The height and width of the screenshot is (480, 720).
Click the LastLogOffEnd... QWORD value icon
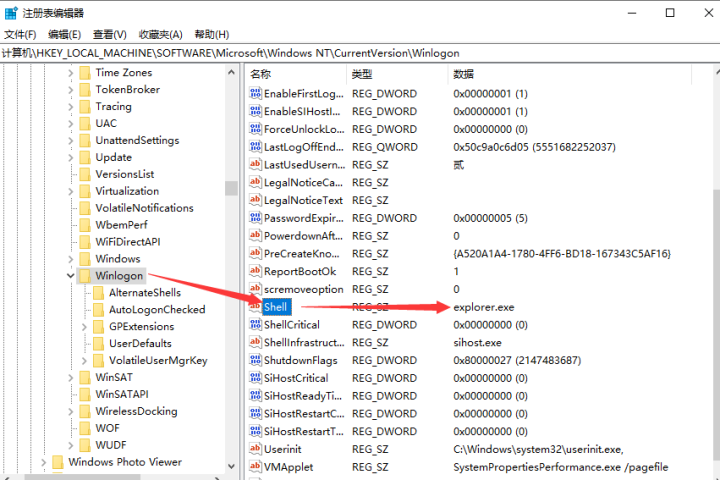(255, 147)
